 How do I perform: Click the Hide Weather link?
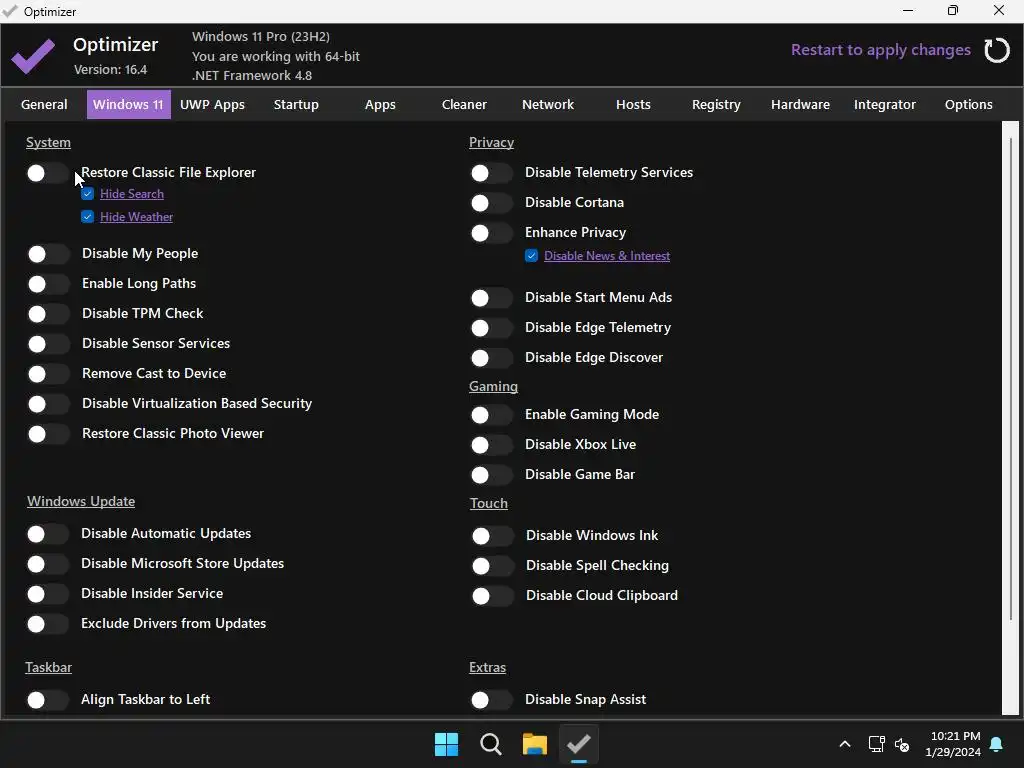tap(136, 217)
